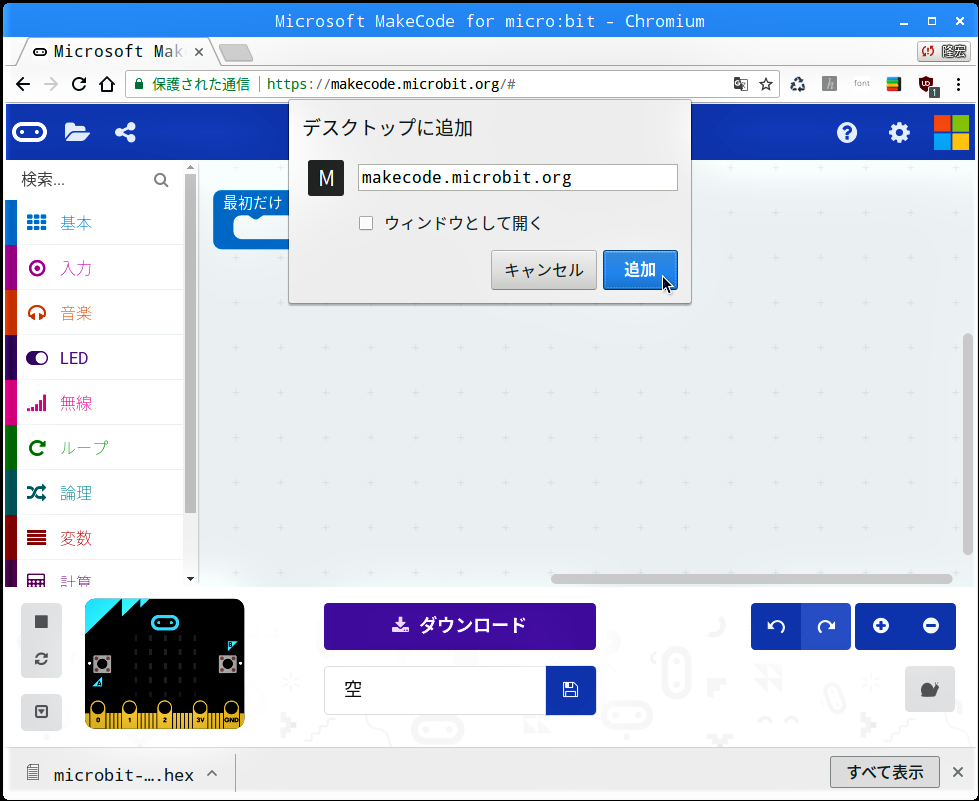This screenshot has width=979, height=801.
Task: Close the Microsoft MakeCode tab
Action: point(199,52)
